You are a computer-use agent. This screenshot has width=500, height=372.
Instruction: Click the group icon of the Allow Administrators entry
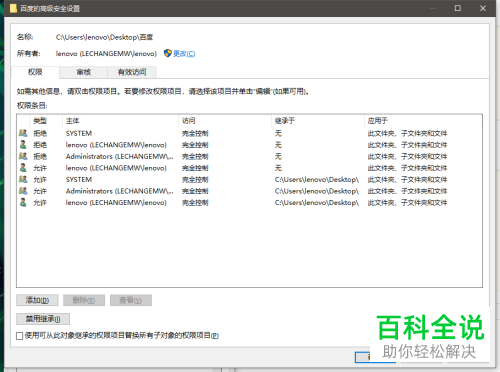[23, 191]
